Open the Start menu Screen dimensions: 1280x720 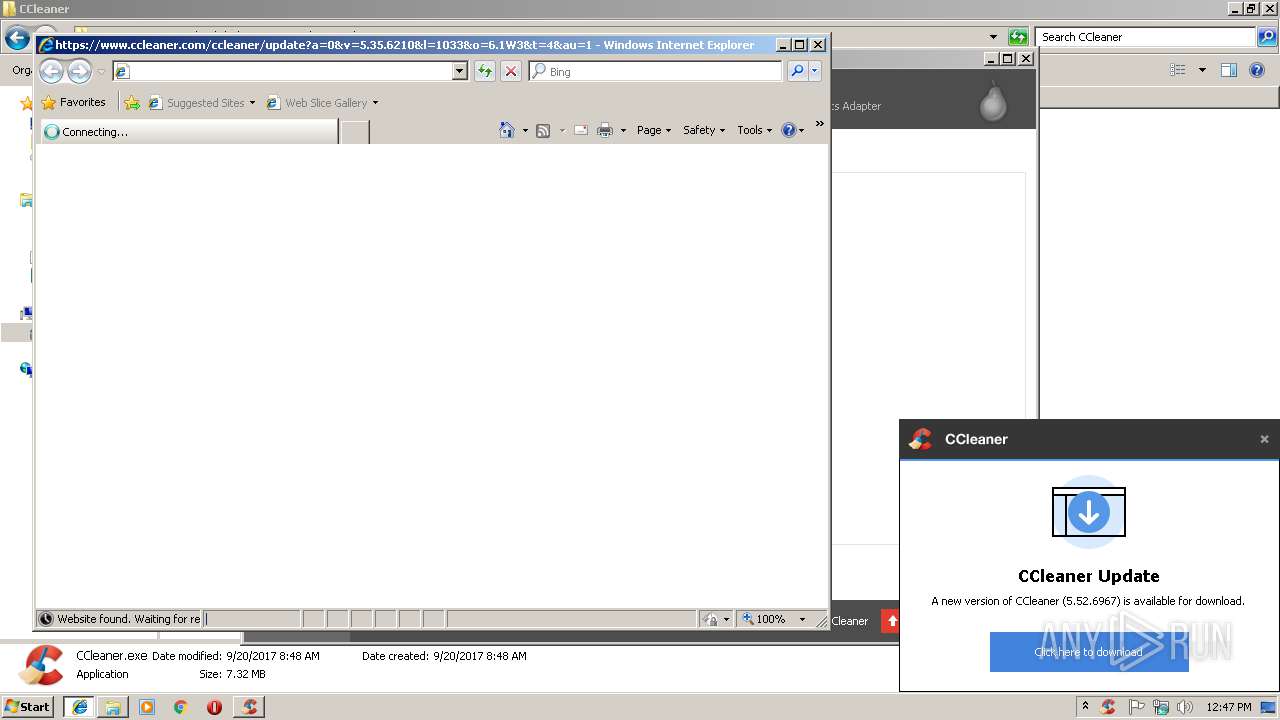point(27,707)
